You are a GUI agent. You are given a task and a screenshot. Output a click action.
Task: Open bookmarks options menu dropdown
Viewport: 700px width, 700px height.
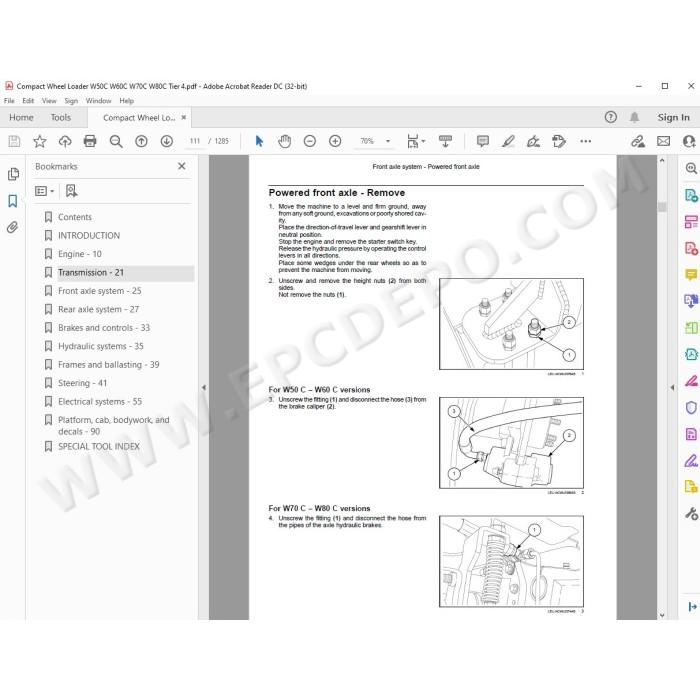pos(45,191)
